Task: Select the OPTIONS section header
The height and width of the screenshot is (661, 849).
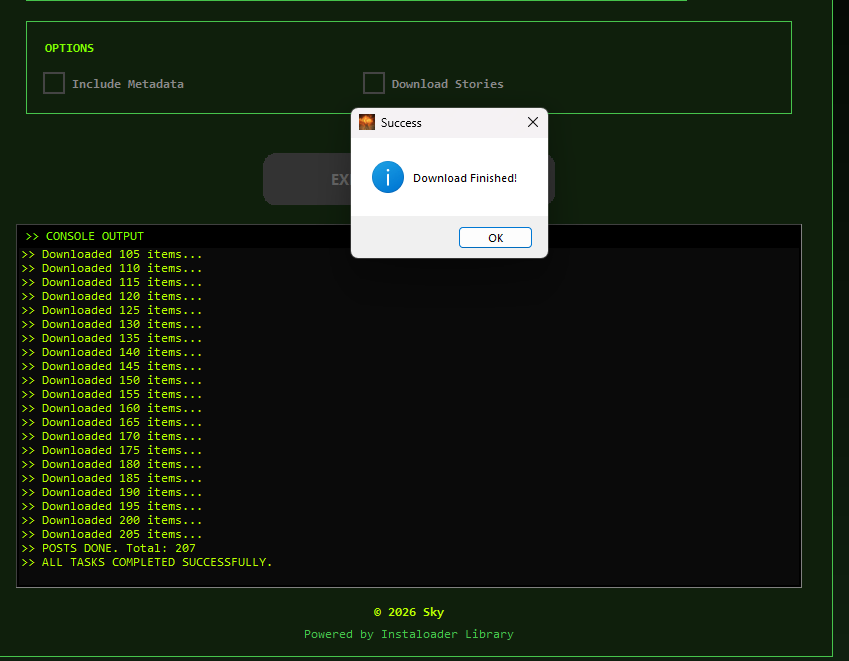Action: 69,47
